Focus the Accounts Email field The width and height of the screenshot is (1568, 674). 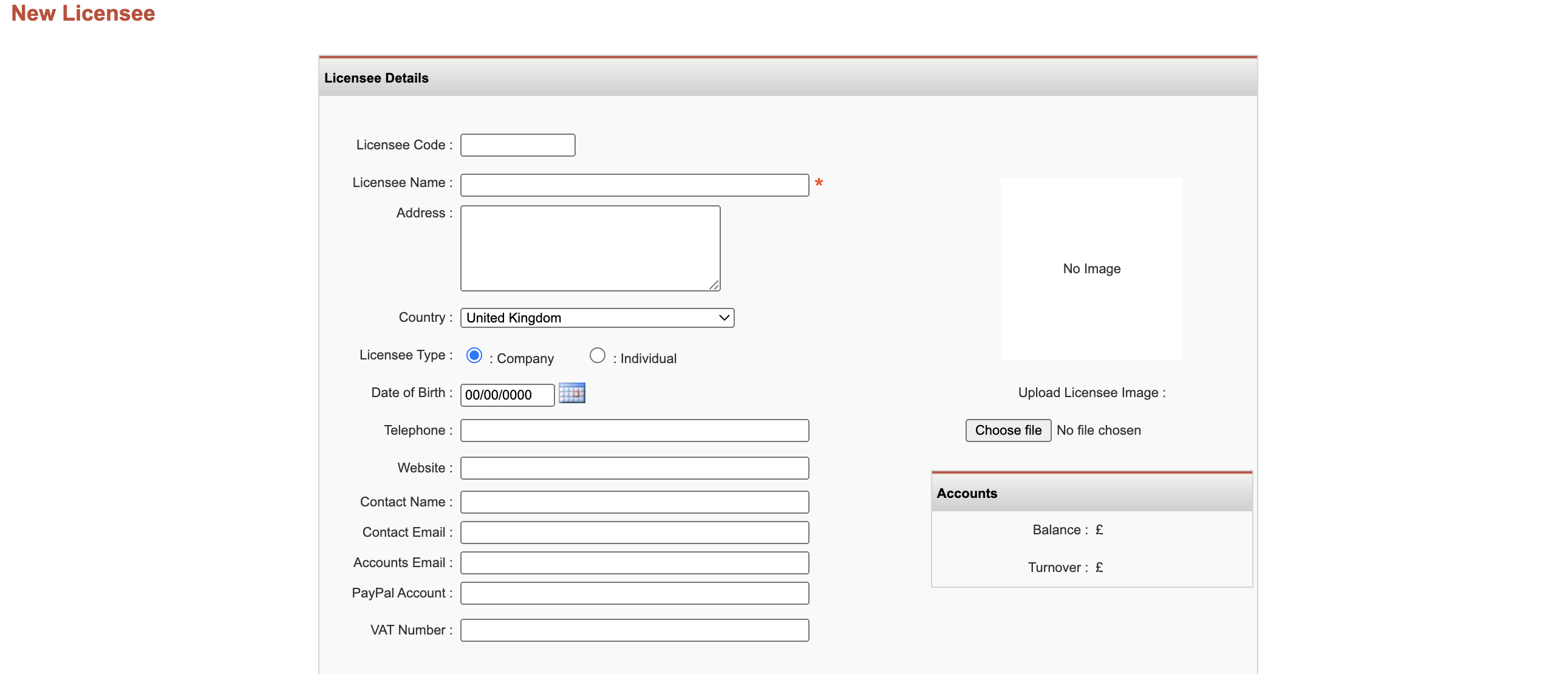634,563
